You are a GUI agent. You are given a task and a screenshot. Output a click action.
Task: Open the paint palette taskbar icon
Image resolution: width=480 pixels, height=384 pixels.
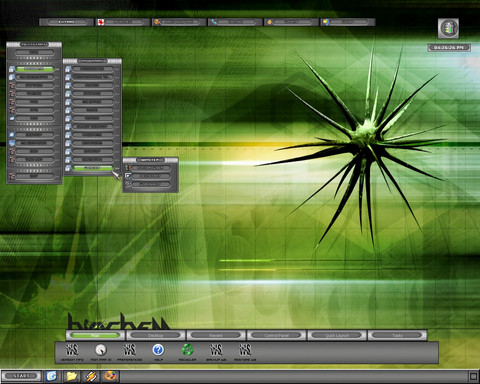pyautogui.click(x=110, y=376)
